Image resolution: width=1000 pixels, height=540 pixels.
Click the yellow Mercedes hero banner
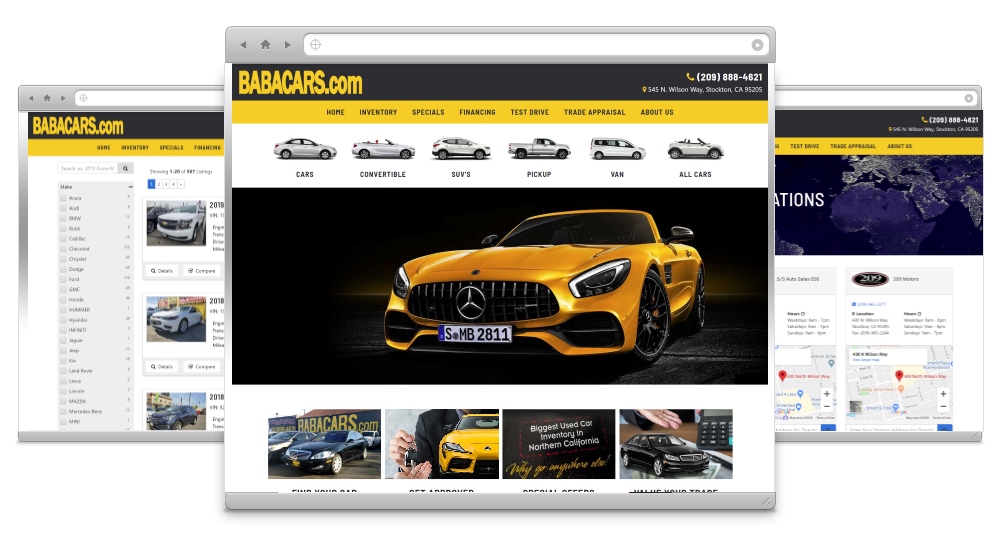(x=499, y=286)
